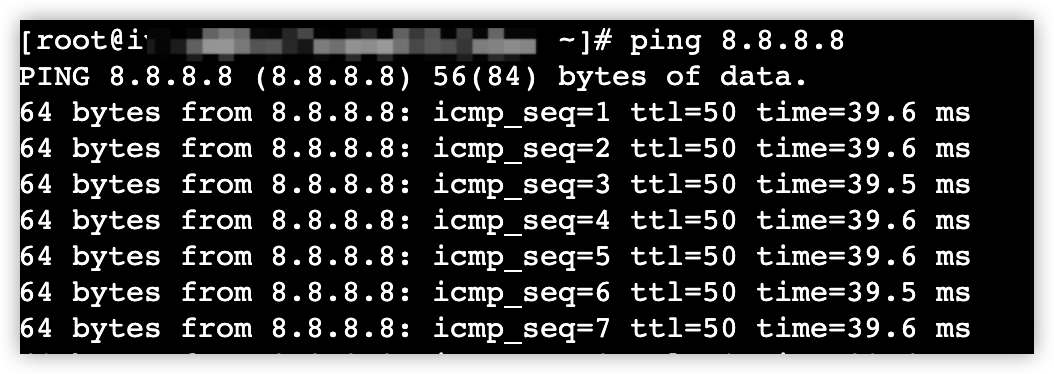Click the icmp_seq=6 text

pos(521,293)
